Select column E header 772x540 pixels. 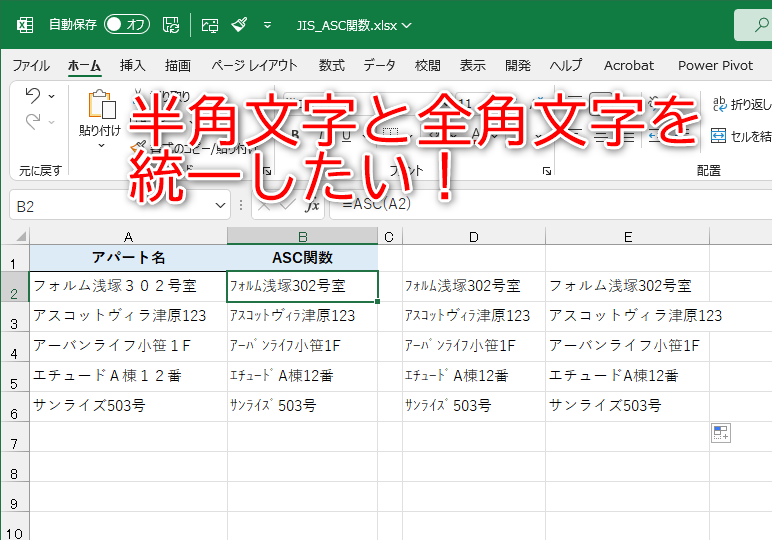click(628, 237)
